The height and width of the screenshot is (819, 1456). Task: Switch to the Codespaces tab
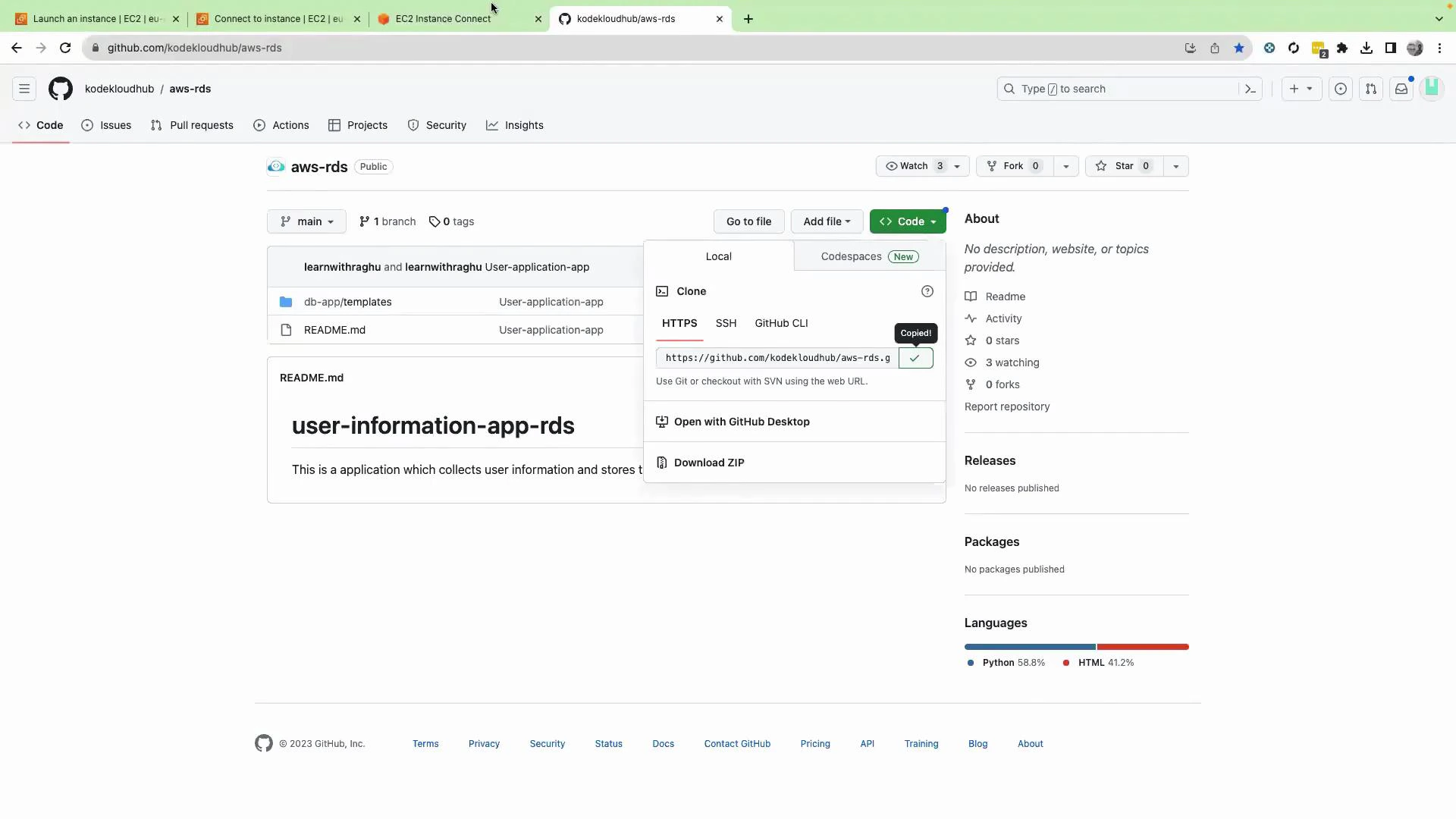click(851, 256)
